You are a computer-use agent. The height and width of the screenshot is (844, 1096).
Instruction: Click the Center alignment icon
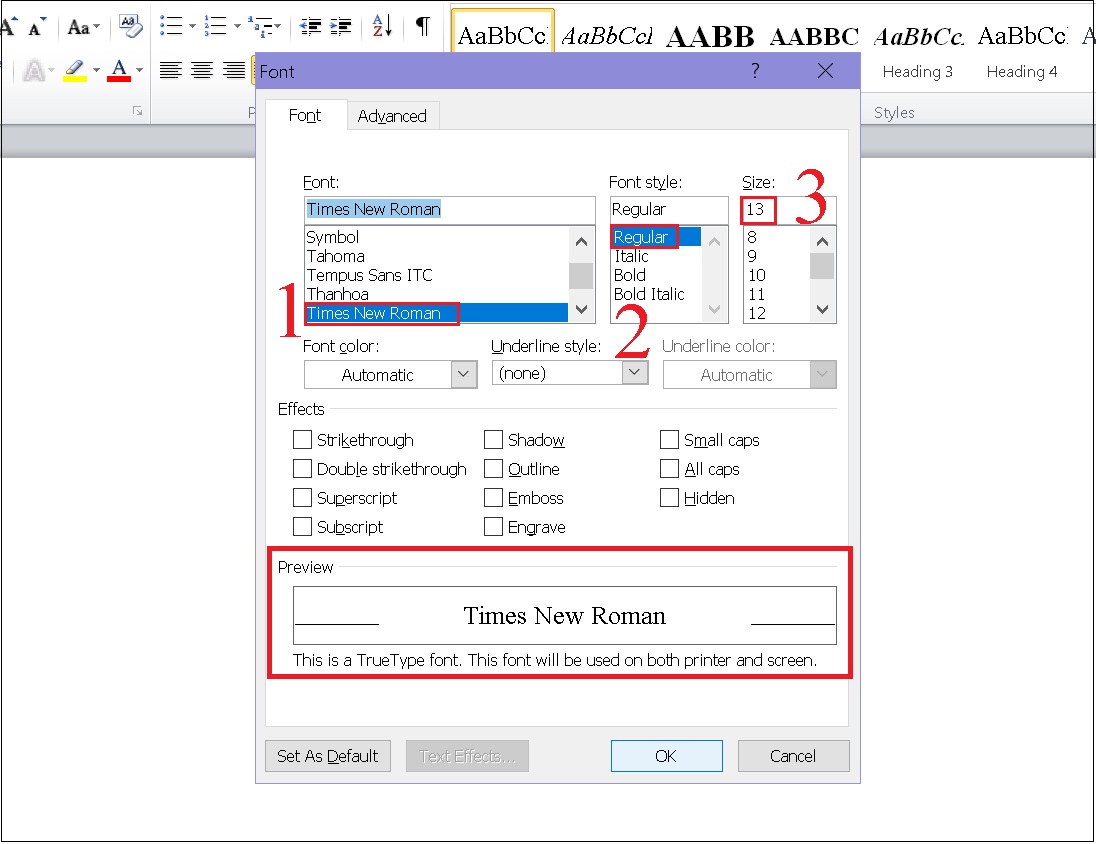click(203, 70)
